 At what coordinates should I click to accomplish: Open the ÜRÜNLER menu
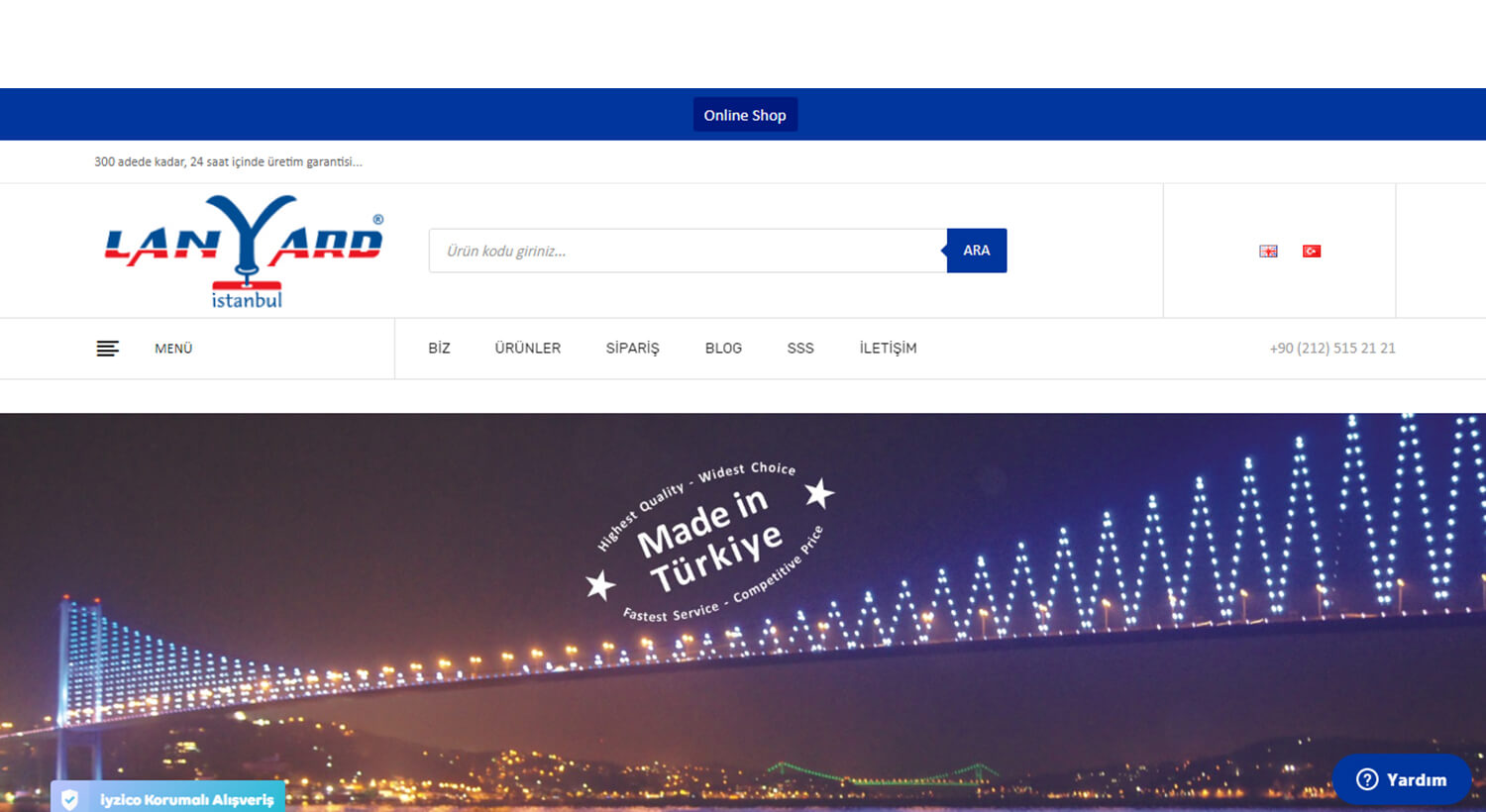[528, 349]
